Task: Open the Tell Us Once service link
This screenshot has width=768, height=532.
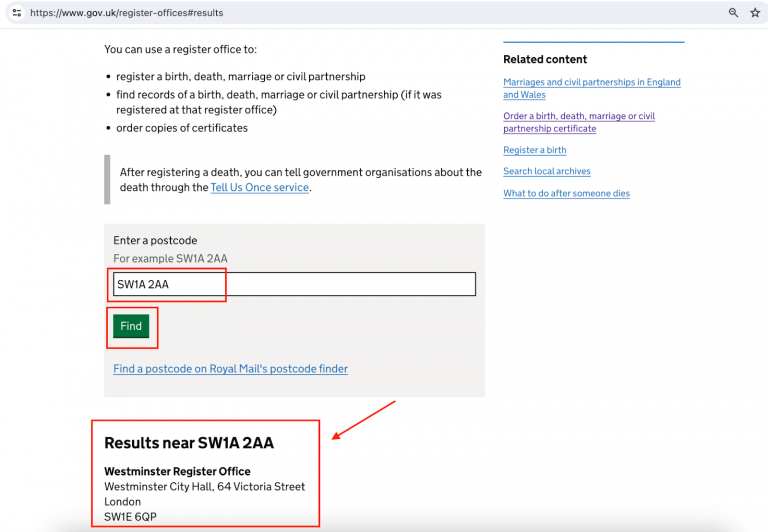Action: 259,187
